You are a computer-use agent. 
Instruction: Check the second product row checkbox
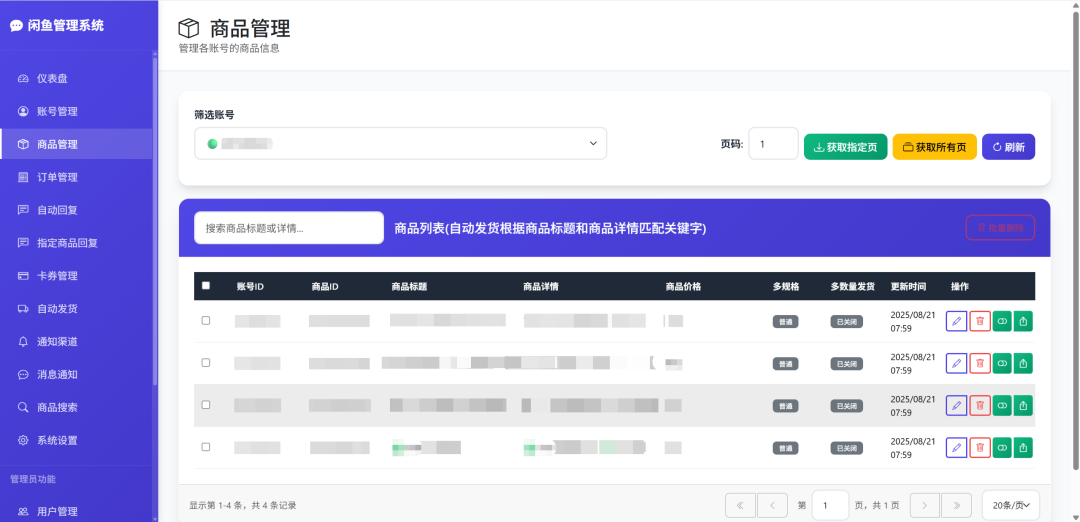(x=205, y=362)
